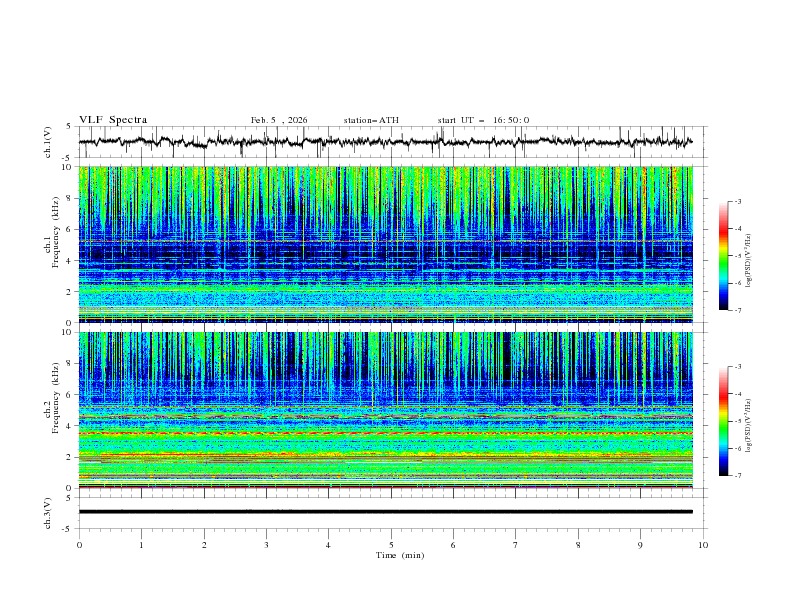Click the "Time (min)" x-axis label
Image resolution: width=792 pixels, height=612 pixels.
[x=400, y=555]
